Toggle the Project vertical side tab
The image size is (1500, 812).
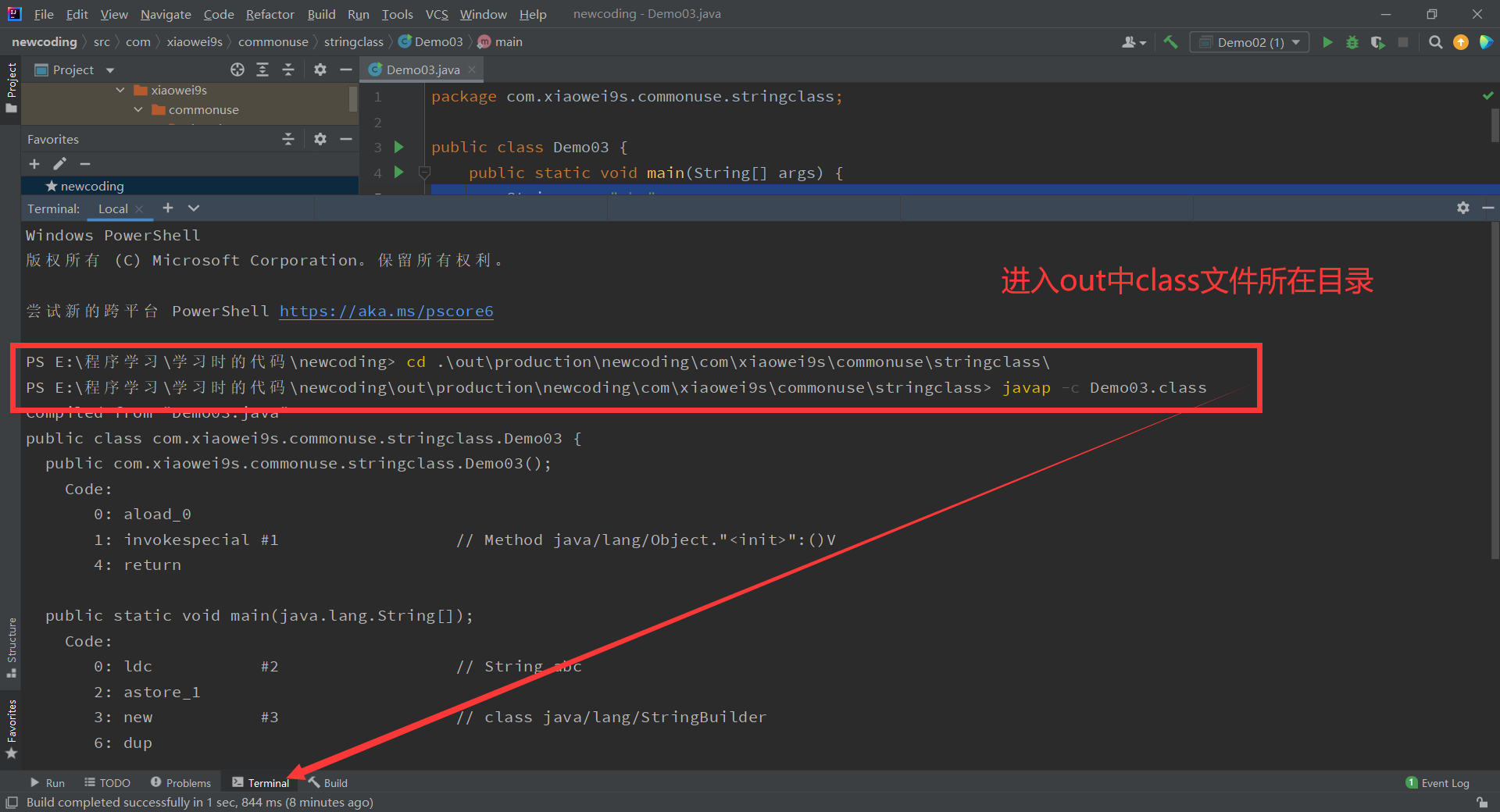pos(11,88)
